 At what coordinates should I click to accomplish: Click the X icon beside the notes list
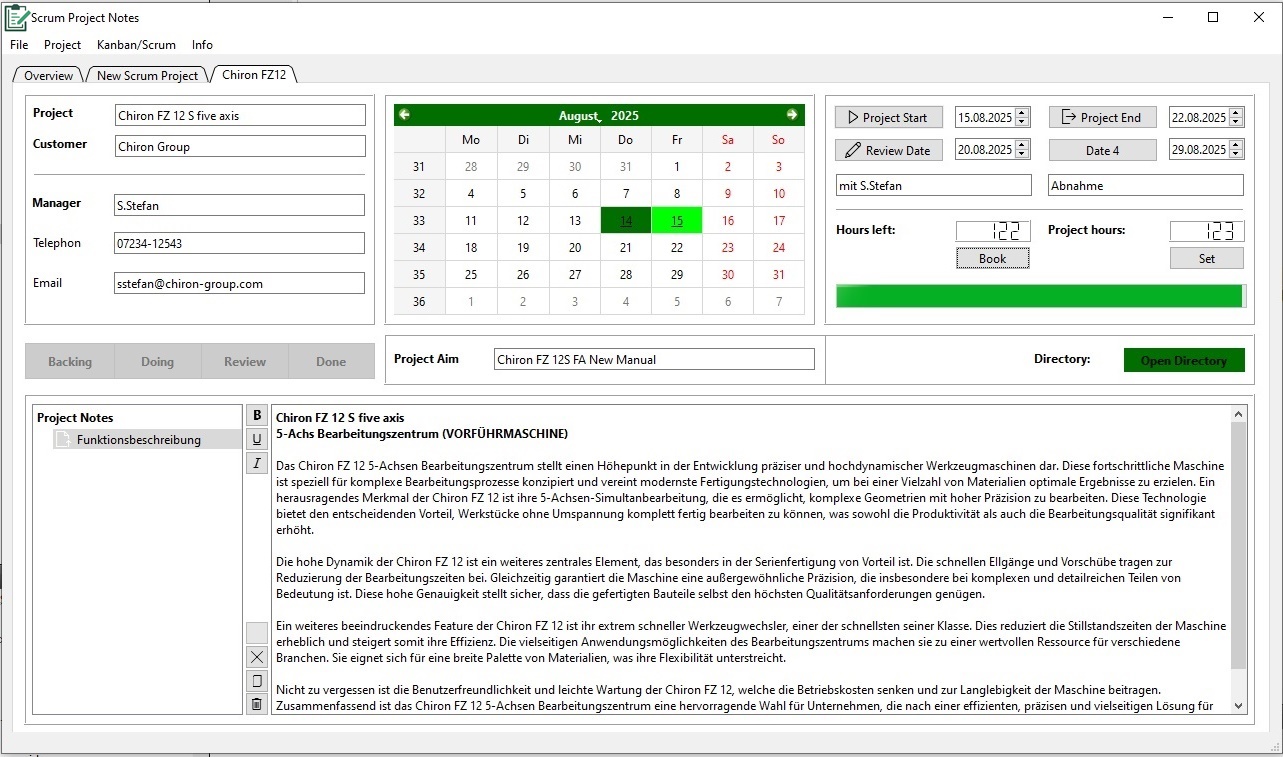257,657
